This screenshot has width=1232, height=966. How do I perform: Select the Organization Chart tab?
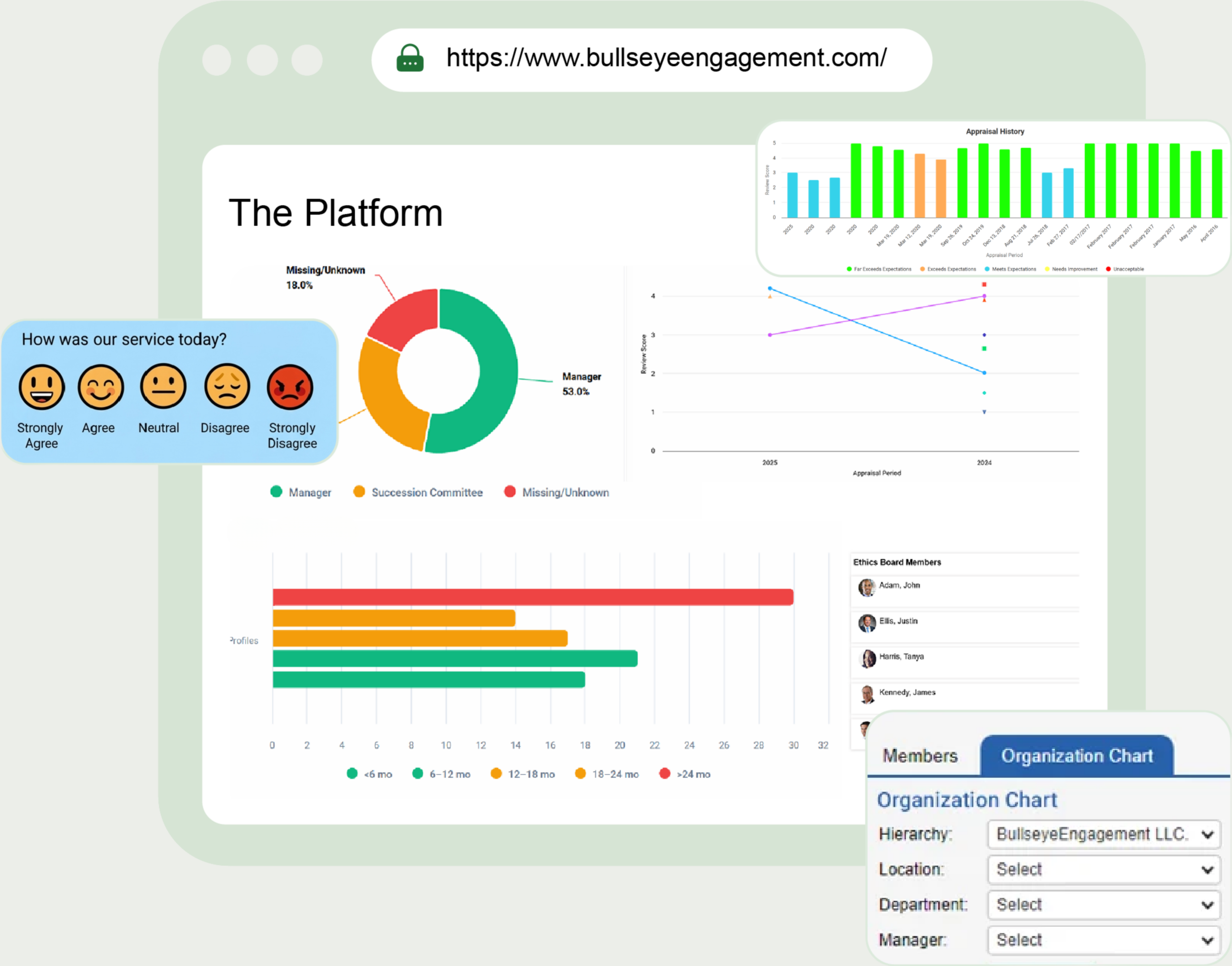pos(1077,756)
